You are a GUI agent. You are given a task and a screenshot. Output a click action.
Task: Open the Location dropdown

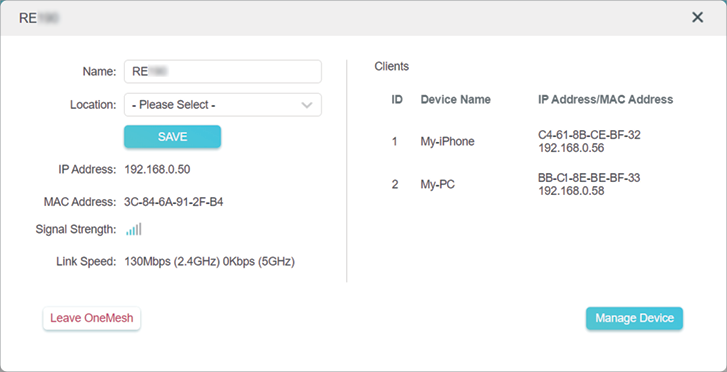(x=223, y=105)
